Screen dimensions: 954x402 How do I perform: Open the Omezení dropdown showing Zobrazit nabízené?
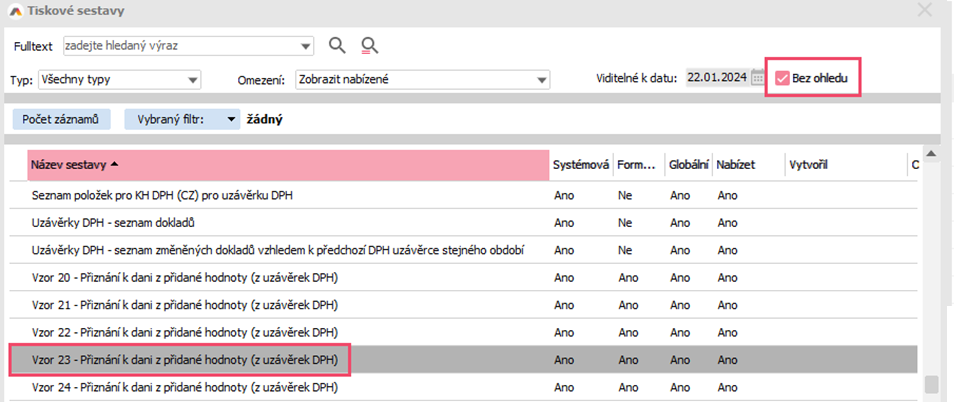click(541, 80)
